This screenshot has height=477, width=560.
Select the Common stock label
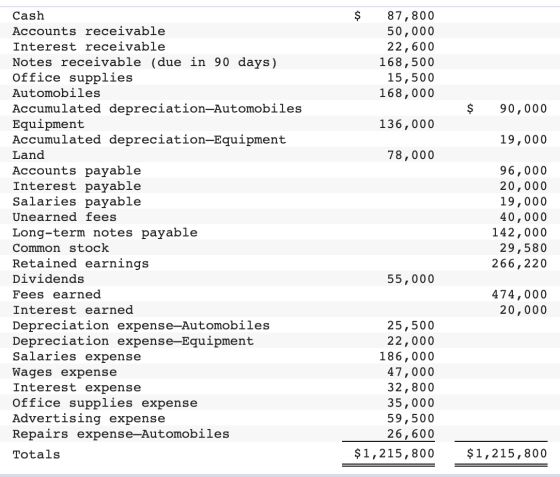click(60, 248)
